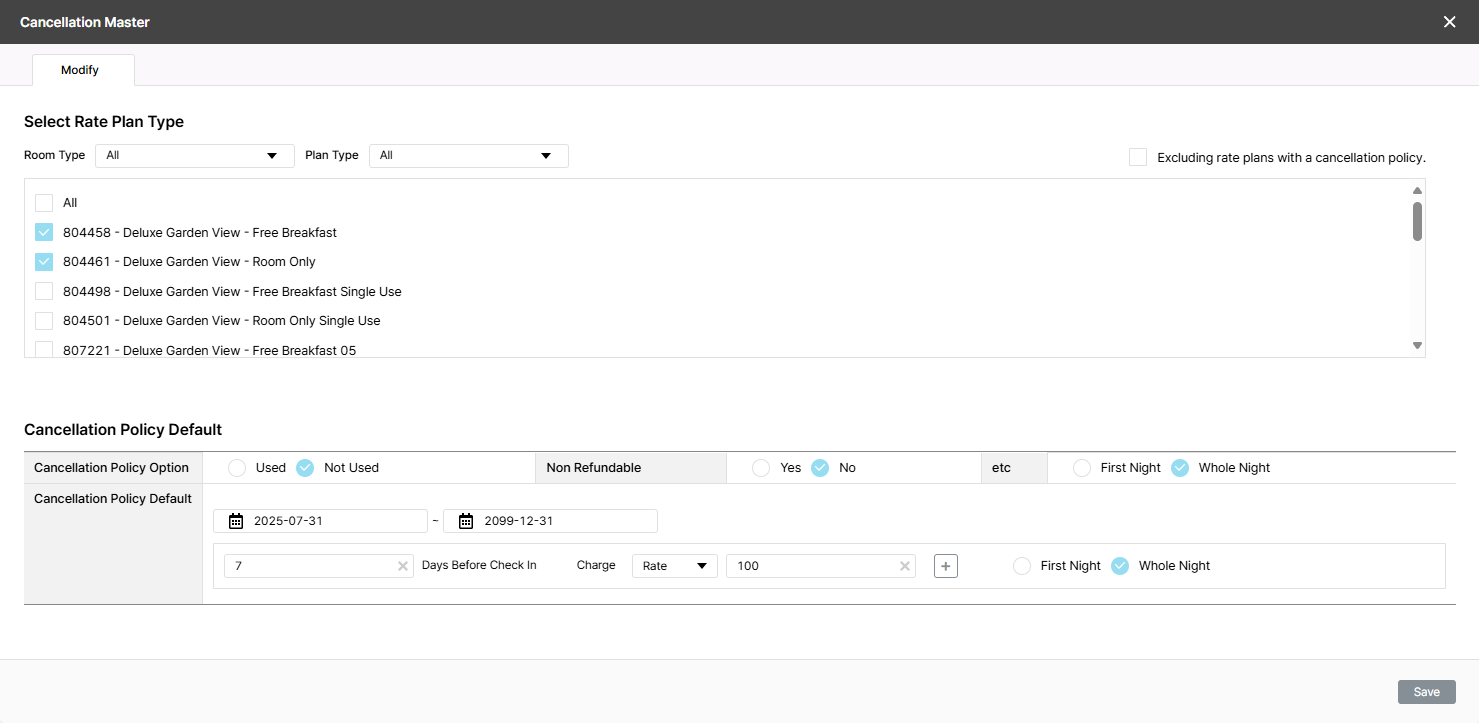The width and height of the screenshot is (1479, 723).
Task: Click the Save button
Action: (1426, 692)
